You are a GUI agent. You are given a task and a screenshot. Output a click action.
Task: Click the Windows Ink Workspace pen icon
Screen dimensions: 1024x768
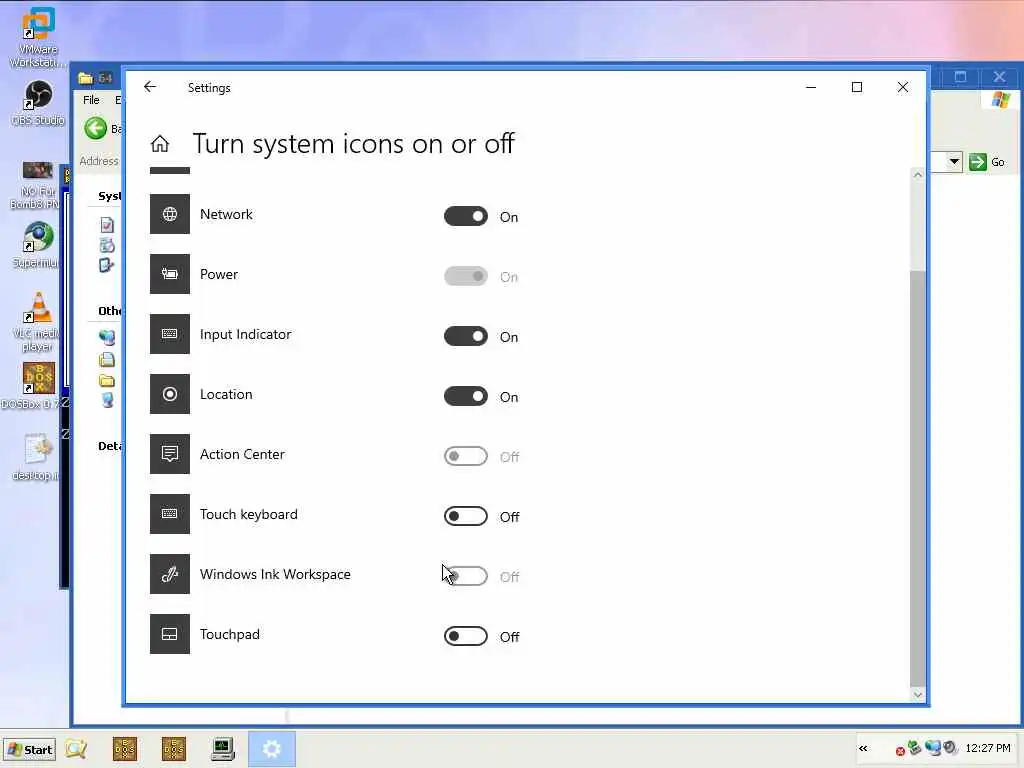point(170,574)
